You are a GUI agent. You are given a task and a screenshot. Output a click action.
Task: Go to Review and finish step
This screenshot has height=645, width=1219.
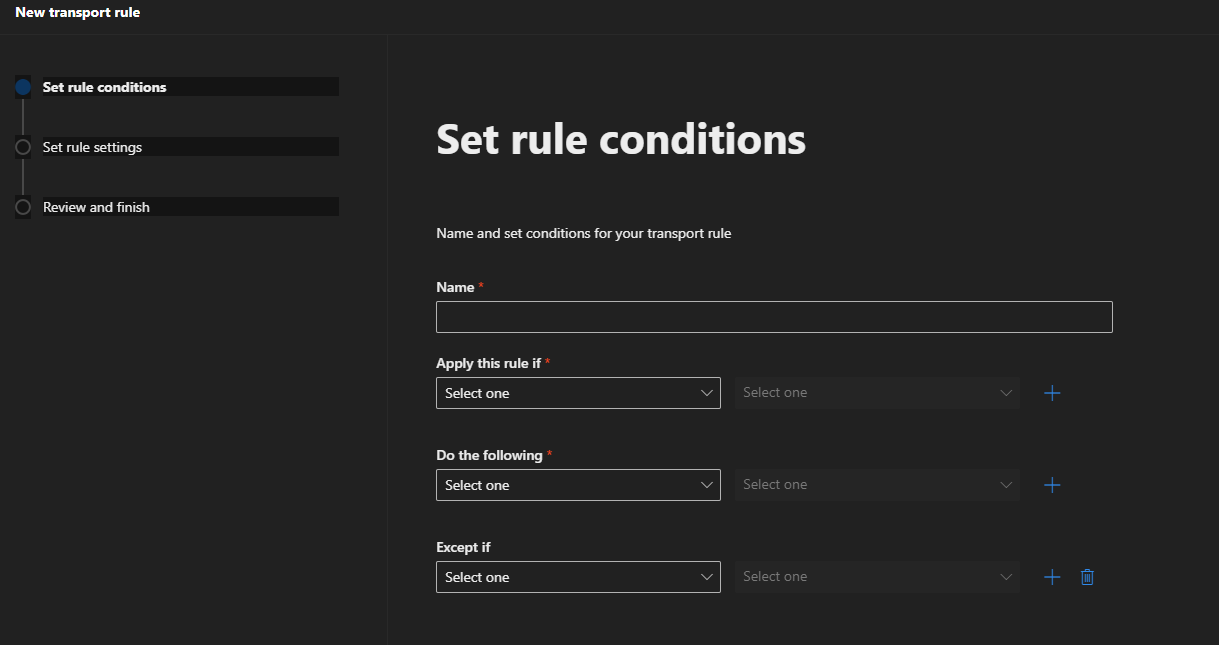[96, 207]
